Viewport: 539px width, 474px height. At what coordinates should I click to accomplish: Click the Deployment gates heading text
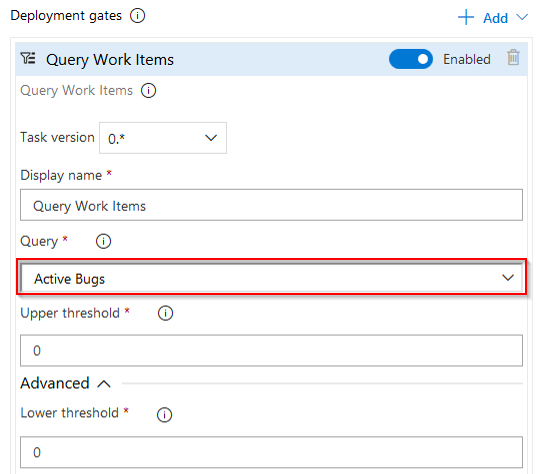coord(66,16)
